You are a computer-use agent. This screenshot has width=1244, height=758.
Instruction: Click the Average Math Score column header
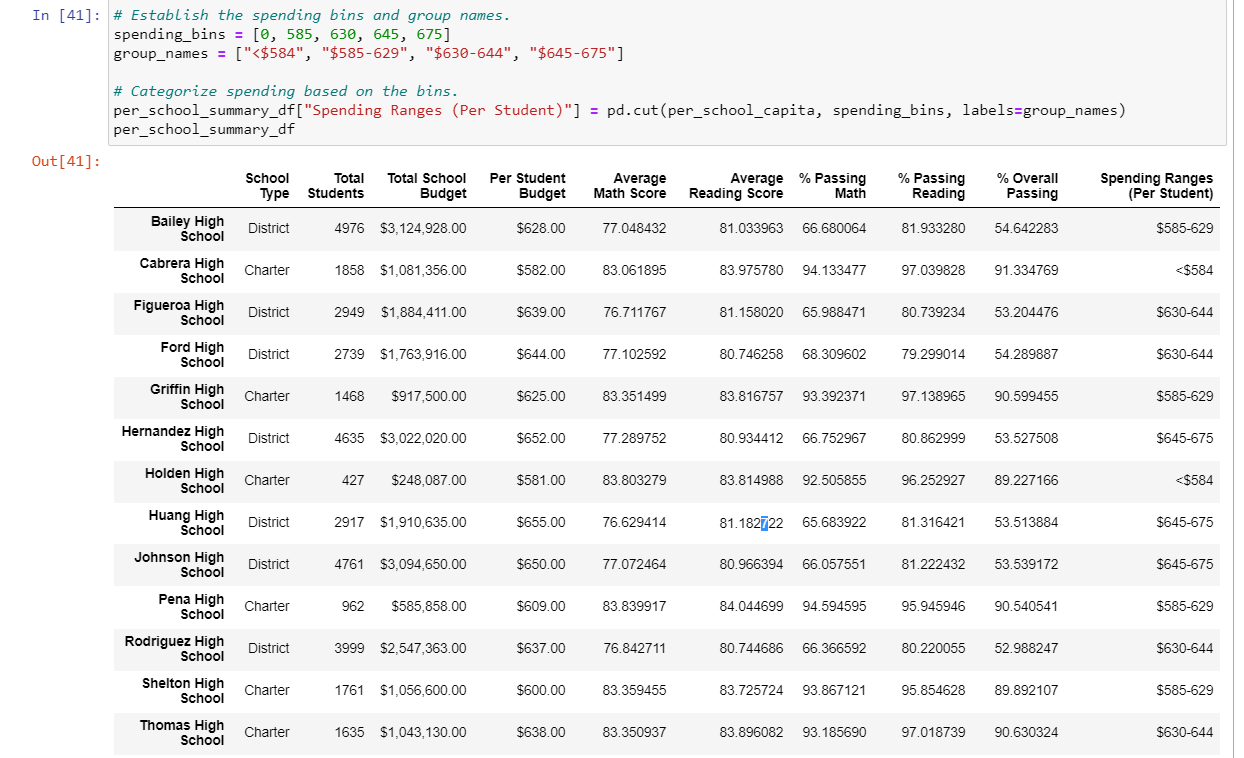coord(630,186)
